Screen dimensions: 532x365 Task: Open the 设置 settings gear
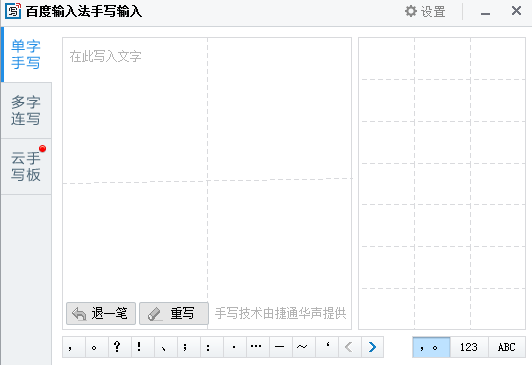pos(425,12)
